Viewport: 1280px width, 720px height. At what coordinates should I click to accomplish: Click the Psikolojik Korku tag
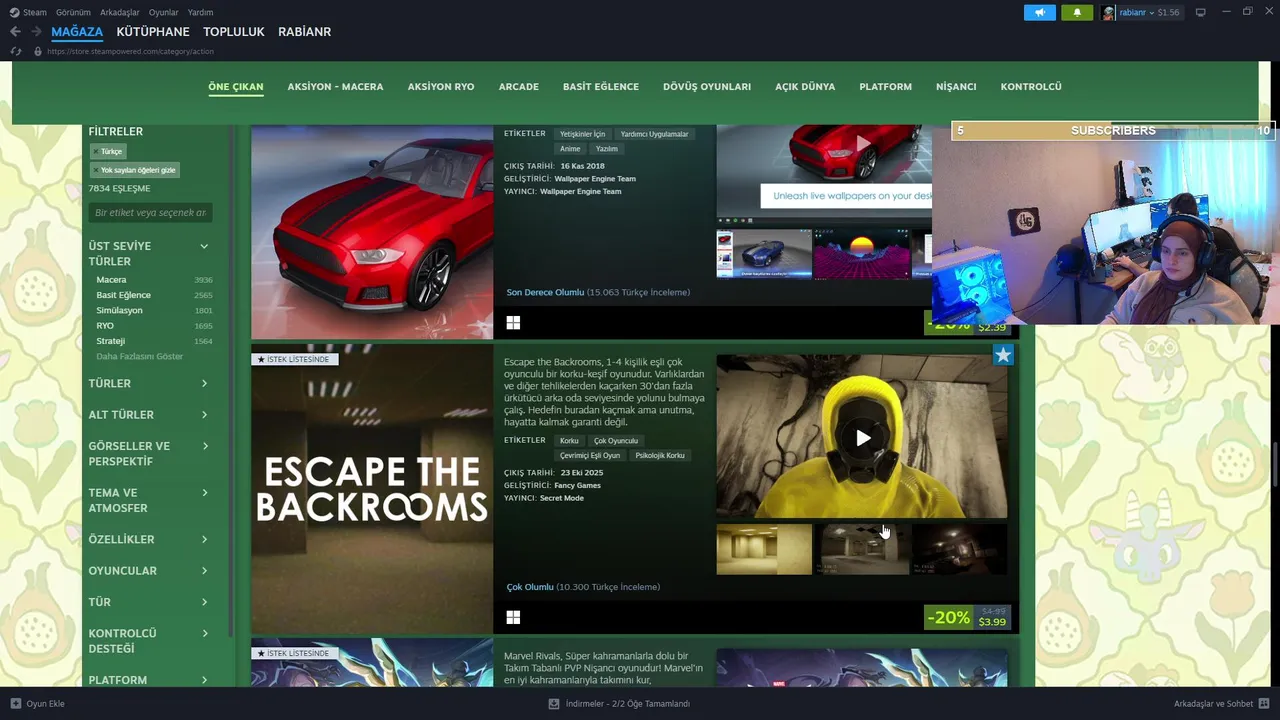[660, 455]
